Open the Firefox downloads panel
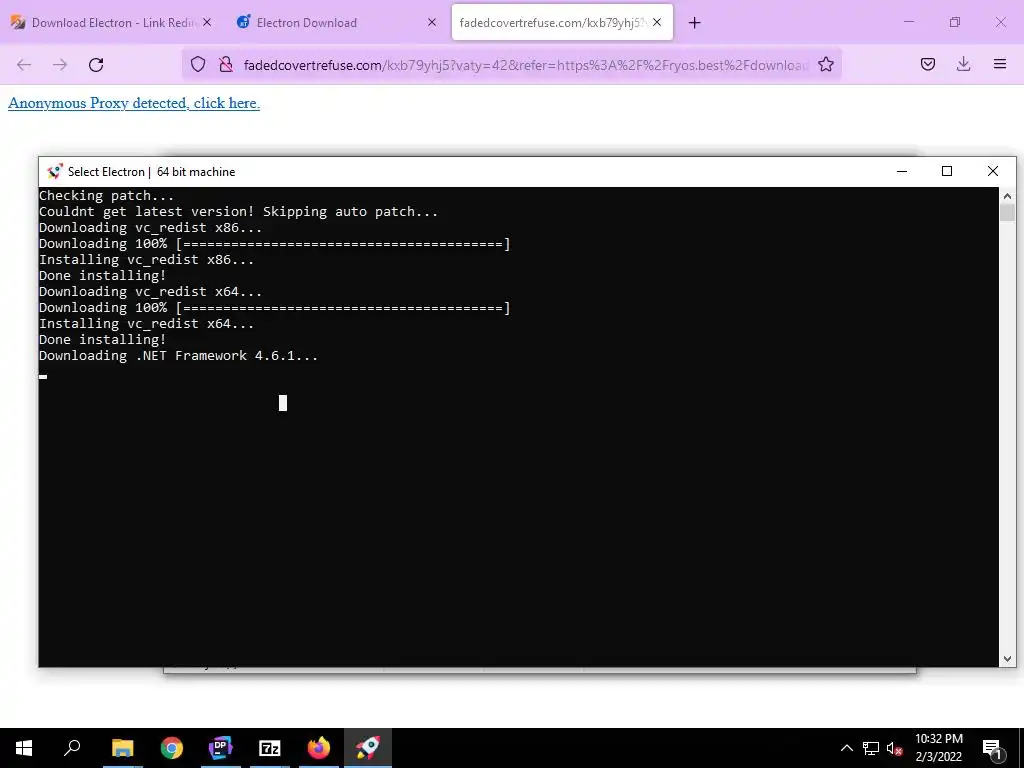Image resolution: width=1024 pixels, height=768 pixels. tap(963, 64)
